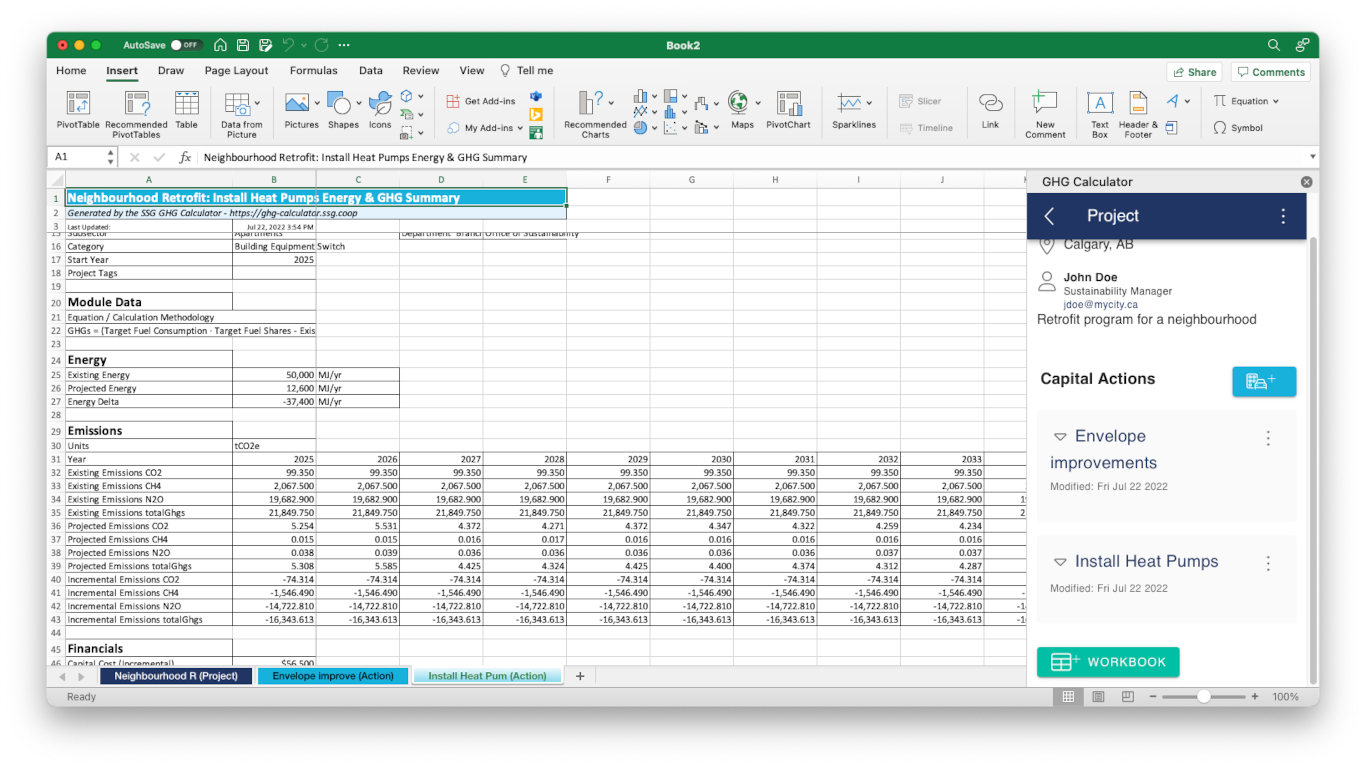This screenshot has width=1366, height=768.
Task: Click the 3D Models cube icon
Action: [407, 96]
